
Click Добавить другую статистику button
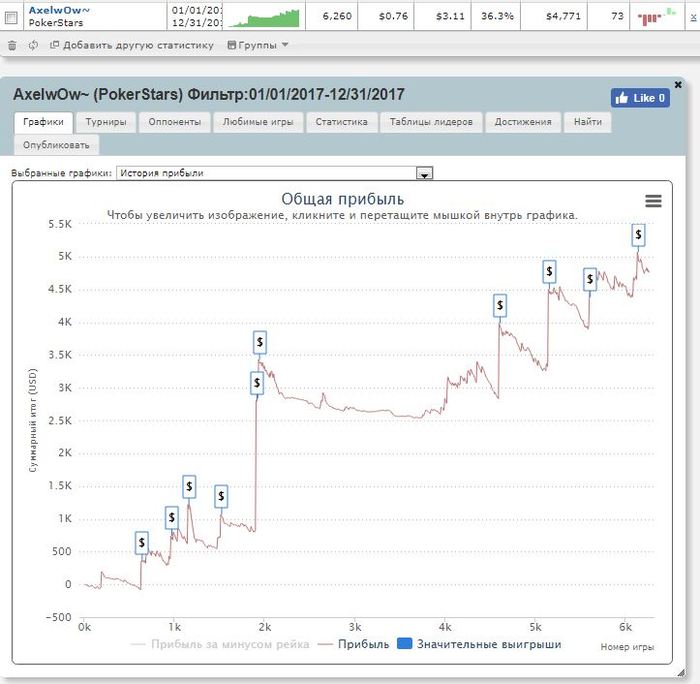coord(132,45)
